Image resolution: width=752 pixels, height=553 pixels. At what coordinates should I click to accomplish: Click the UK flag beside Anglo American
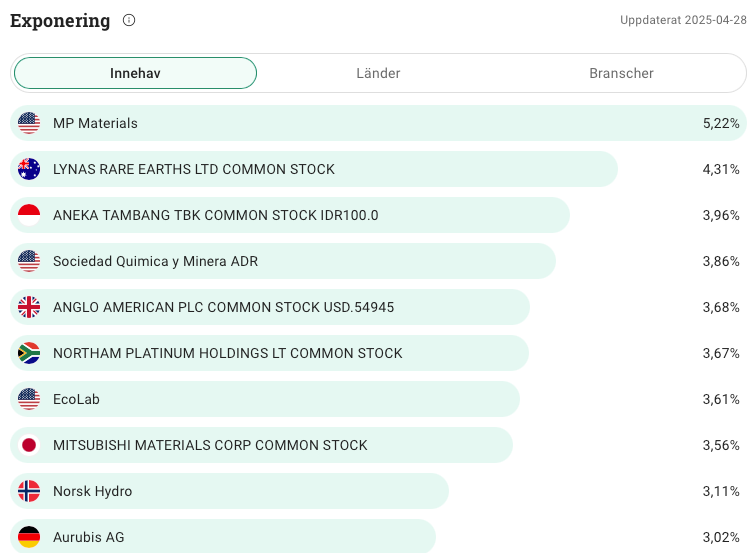[x=29, y=307]
